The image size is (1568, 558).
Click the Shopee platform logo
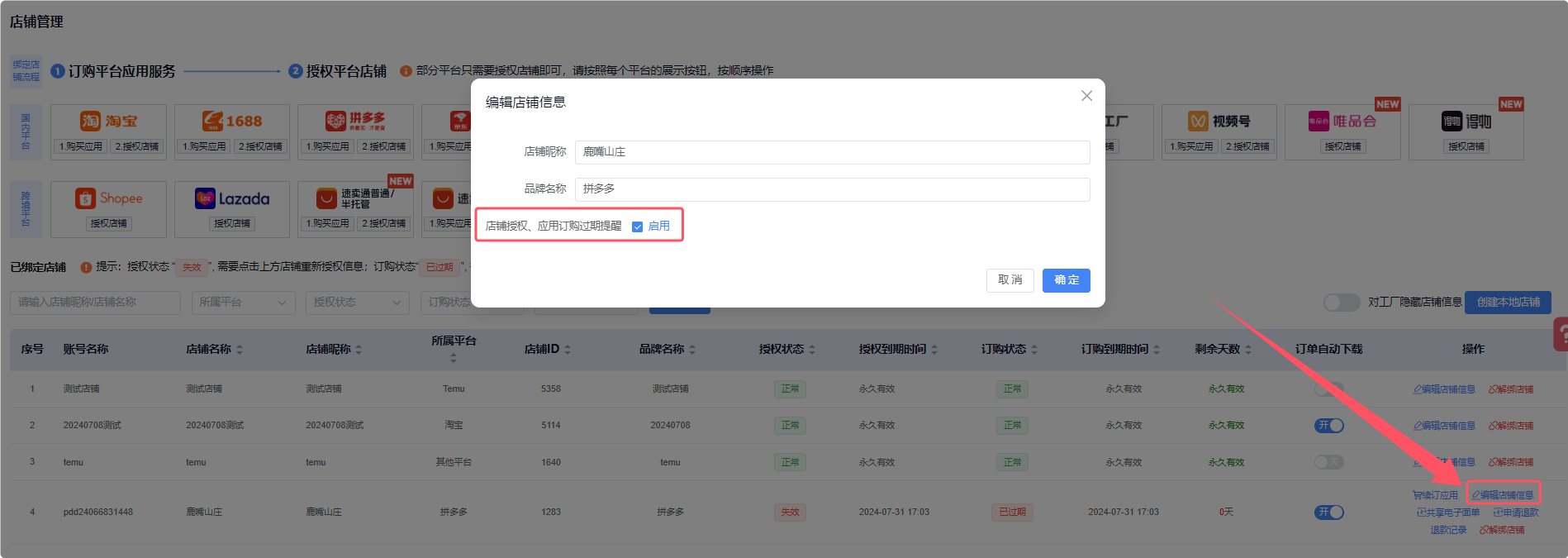(x=108, y=198)
